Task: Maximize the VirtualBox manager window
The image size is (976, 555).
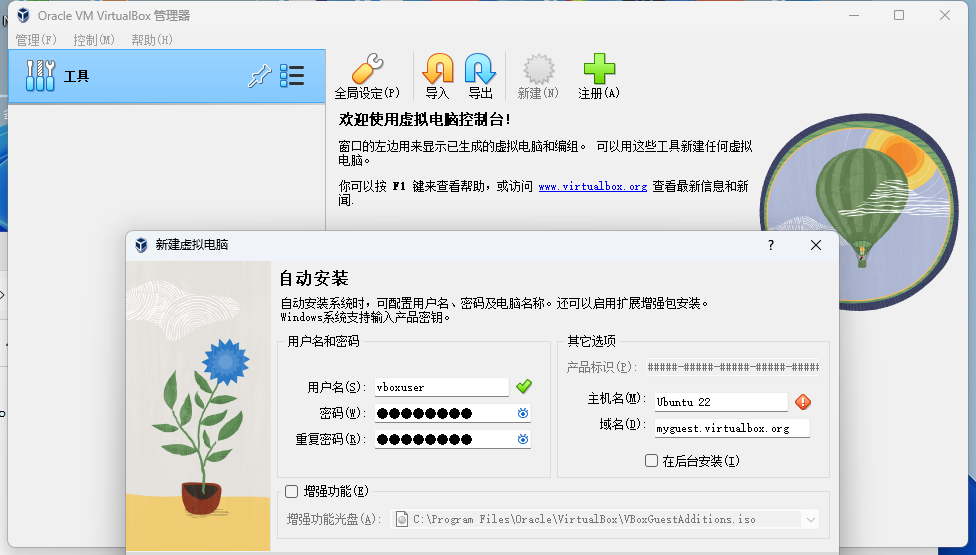Action: click(899, 15)
